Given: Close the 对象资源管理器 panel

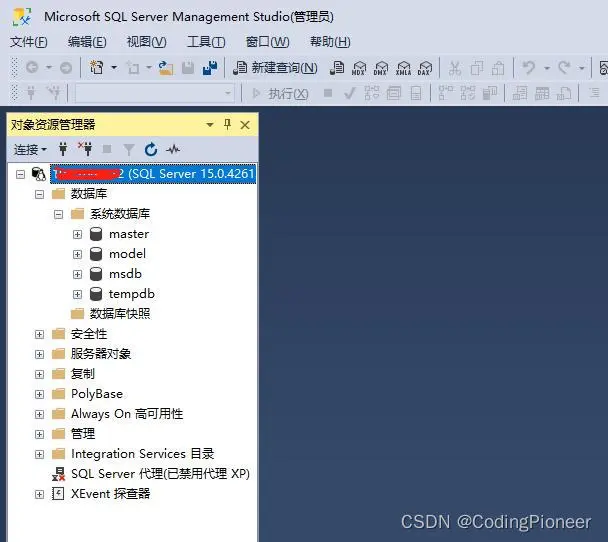Looking at the screenshot, I should click(x=245, y=125).
